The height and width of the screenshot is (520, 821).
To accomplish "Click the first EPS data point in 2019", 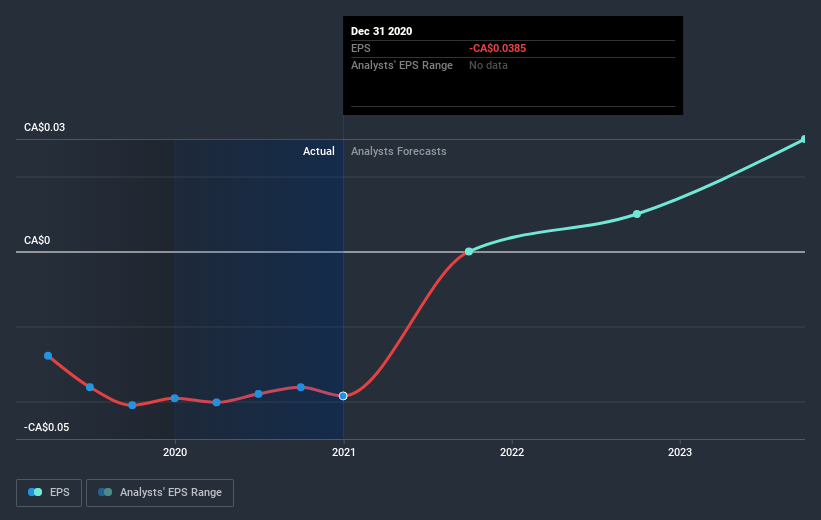I will pos(48,356).
